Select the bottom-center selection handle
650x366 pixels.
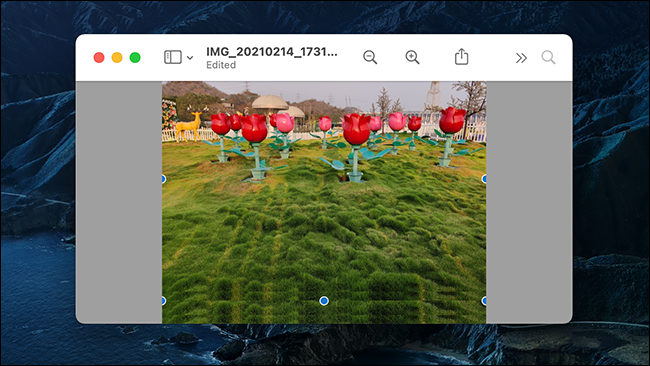click(x=324, y=301)
